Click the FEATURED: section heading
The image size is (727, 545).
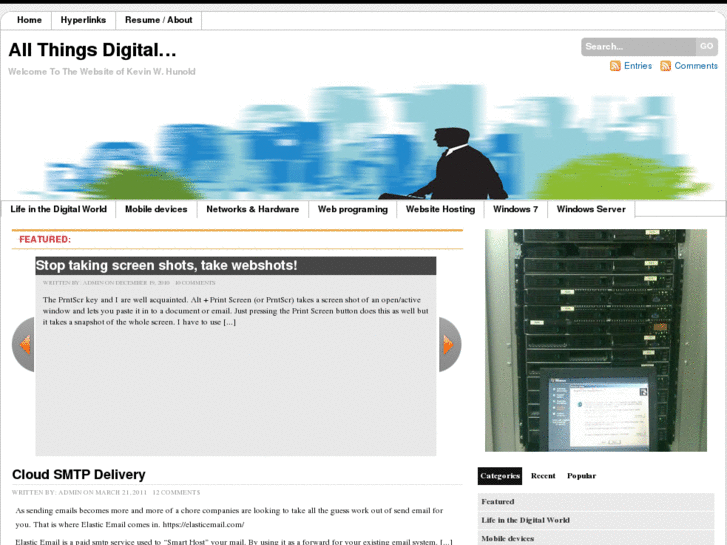pos(45,239)
